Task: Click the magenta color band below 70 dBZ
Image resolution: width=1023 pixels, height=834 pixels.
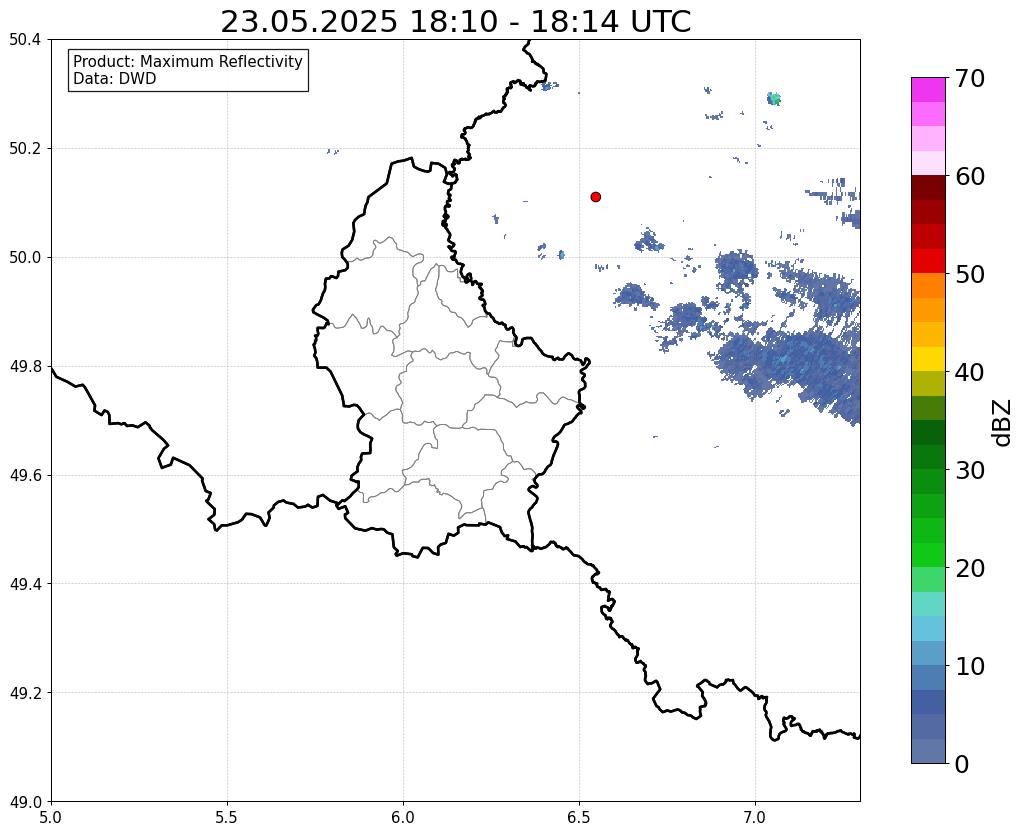Action: 928,90
